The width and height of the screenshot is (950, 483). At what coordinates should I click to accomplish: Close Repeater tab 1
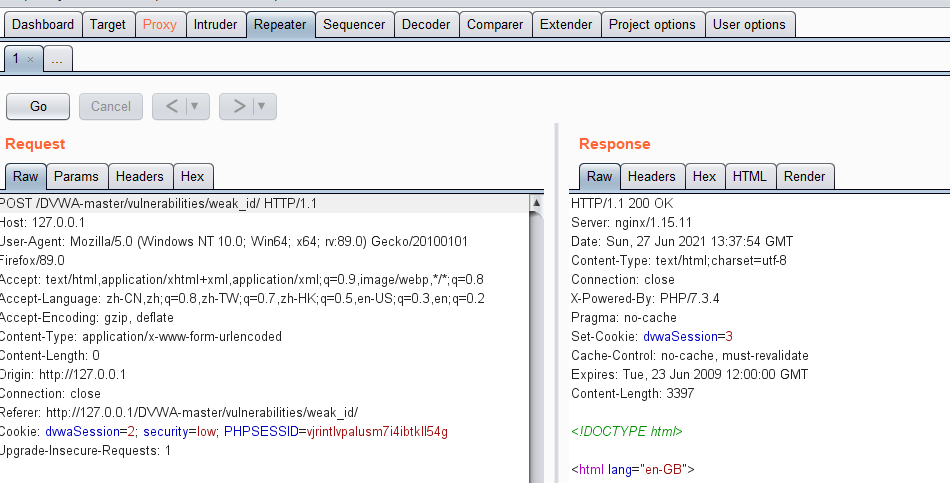30,60
